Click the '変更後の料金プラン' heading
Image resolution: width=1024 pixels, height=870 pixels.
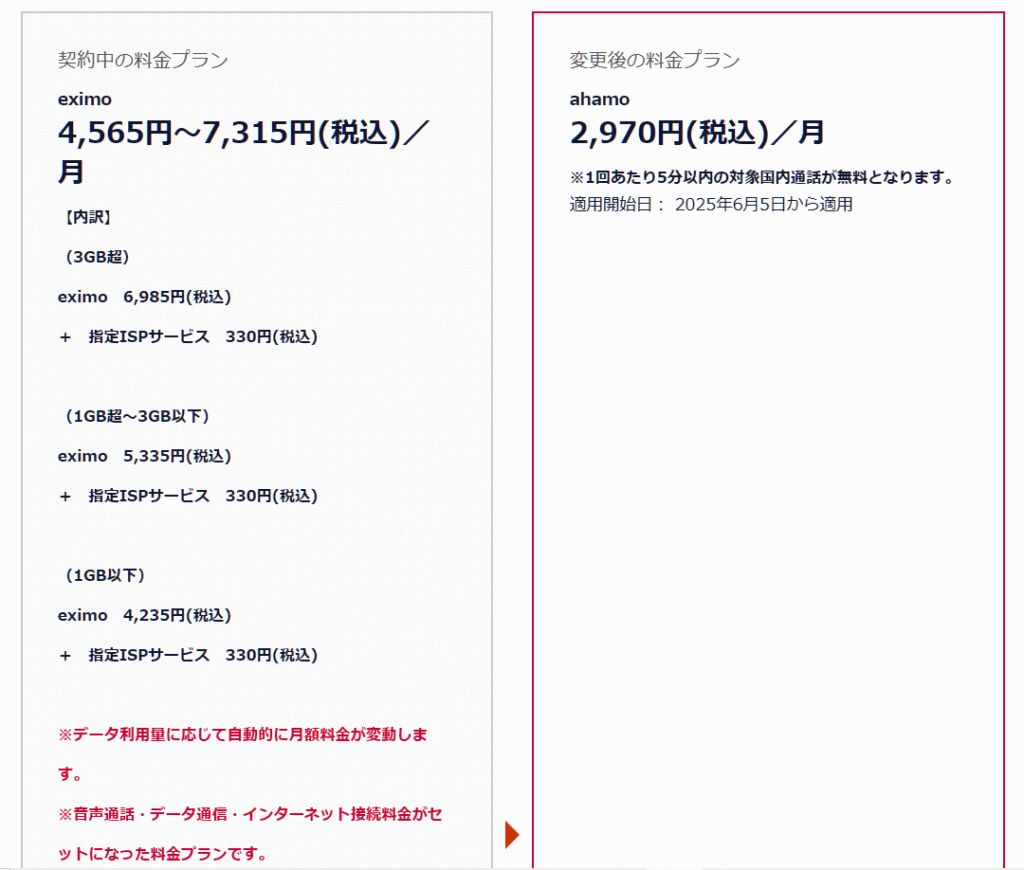[654, 60]
